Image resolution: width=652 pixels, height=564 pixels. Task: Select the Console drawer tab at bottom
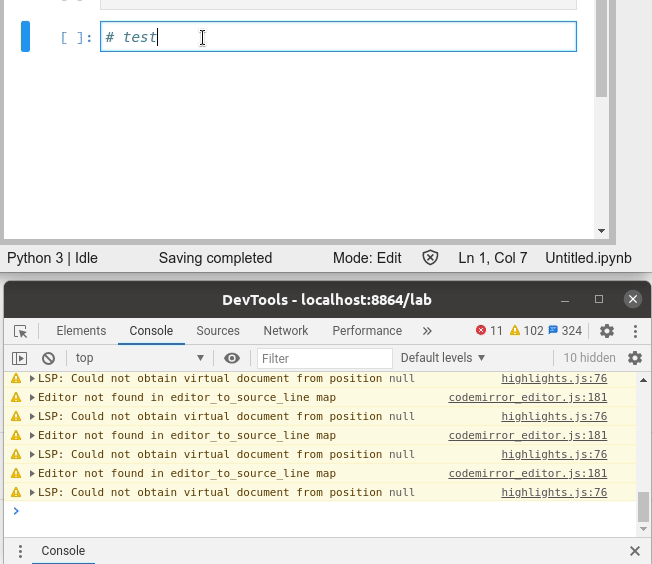(x=63, y=551)
